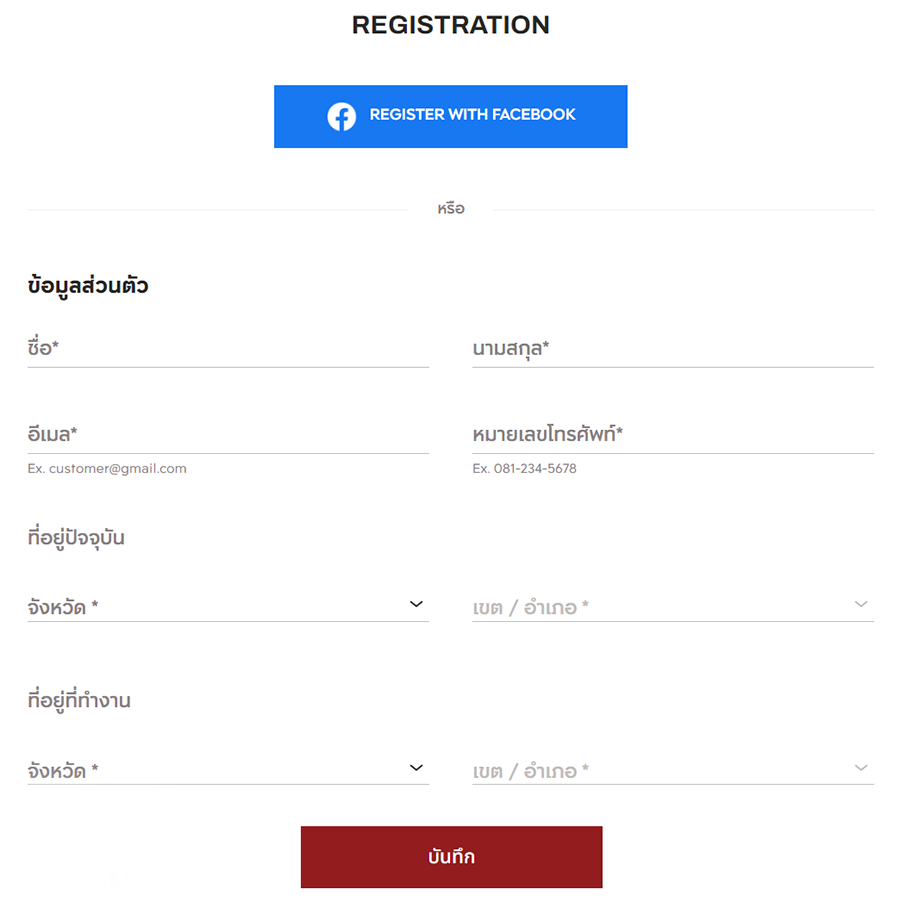This screenshot has height=900, width=900.
Task: Click the Facebook logo icon
Action: pos(341,116)
